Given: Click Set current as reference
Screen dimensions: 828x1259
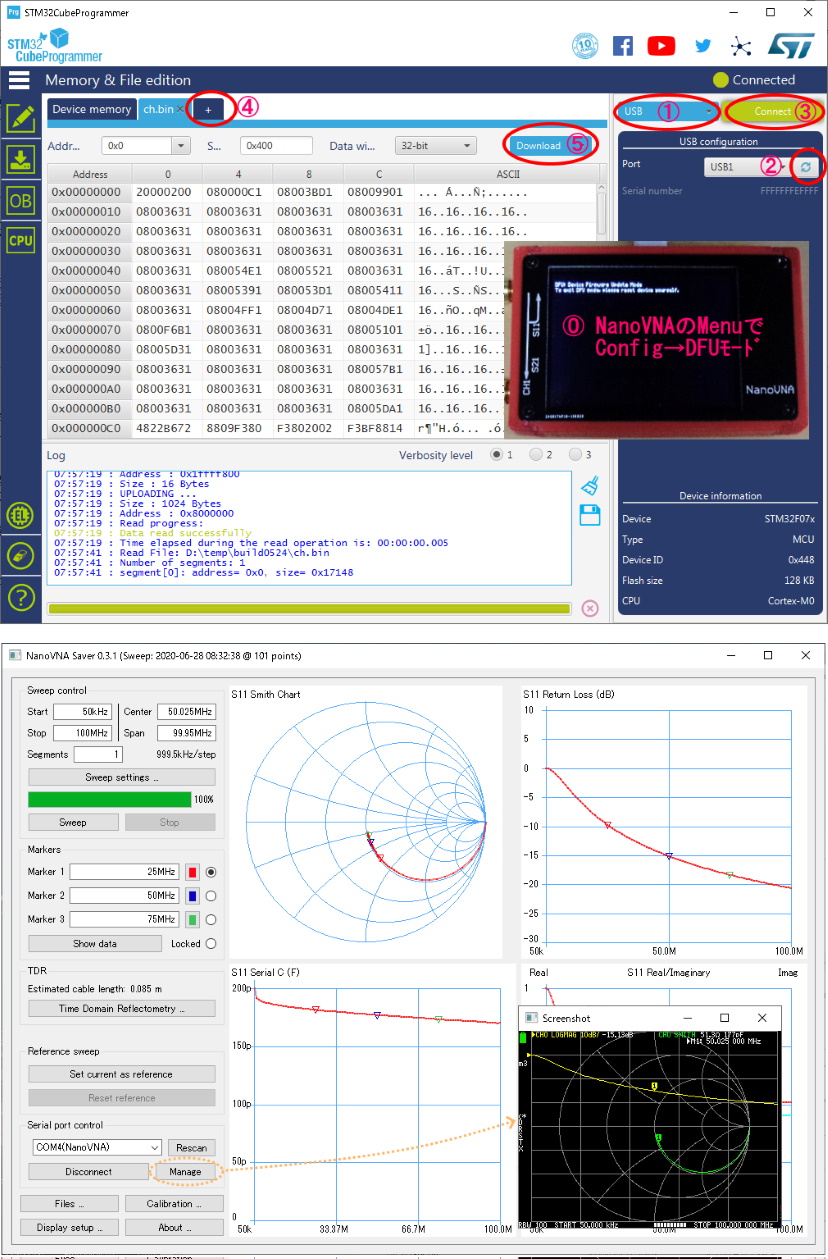Looking at the screenshot, I should [x=122, y=1074].
